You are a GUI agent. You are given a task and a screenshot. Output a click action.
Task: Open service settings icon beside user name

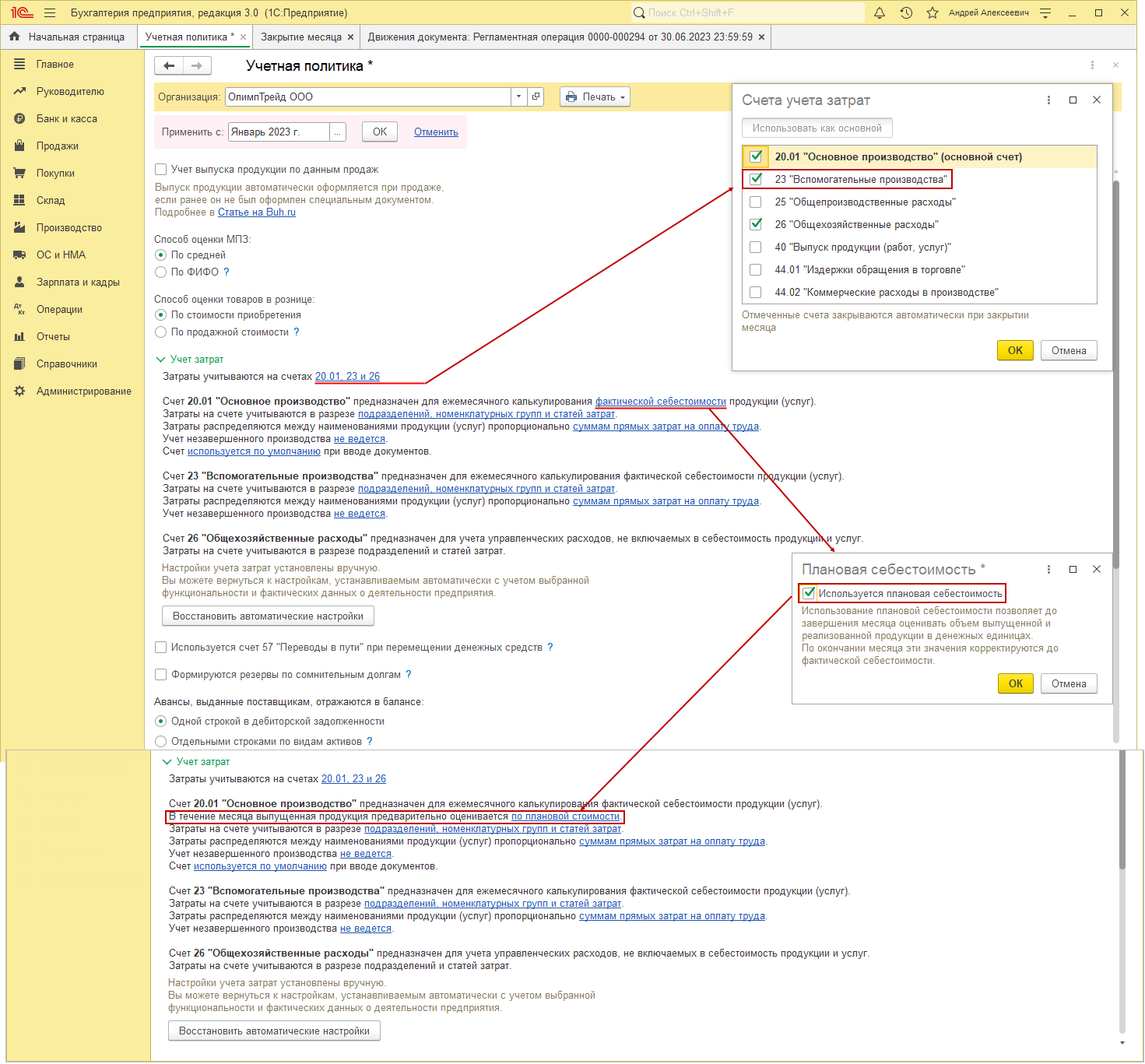pyautogui.click(x=1045, y=12)
